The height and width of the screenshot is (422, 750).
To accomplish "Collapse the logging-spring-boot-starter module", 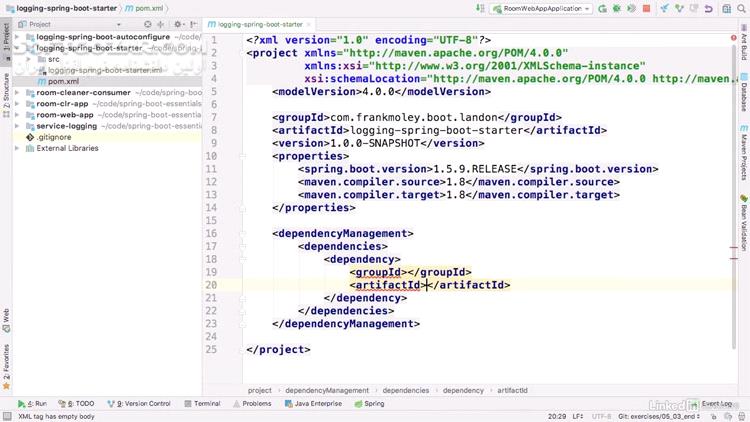I will pyautogui.click(x=17, y=48).
